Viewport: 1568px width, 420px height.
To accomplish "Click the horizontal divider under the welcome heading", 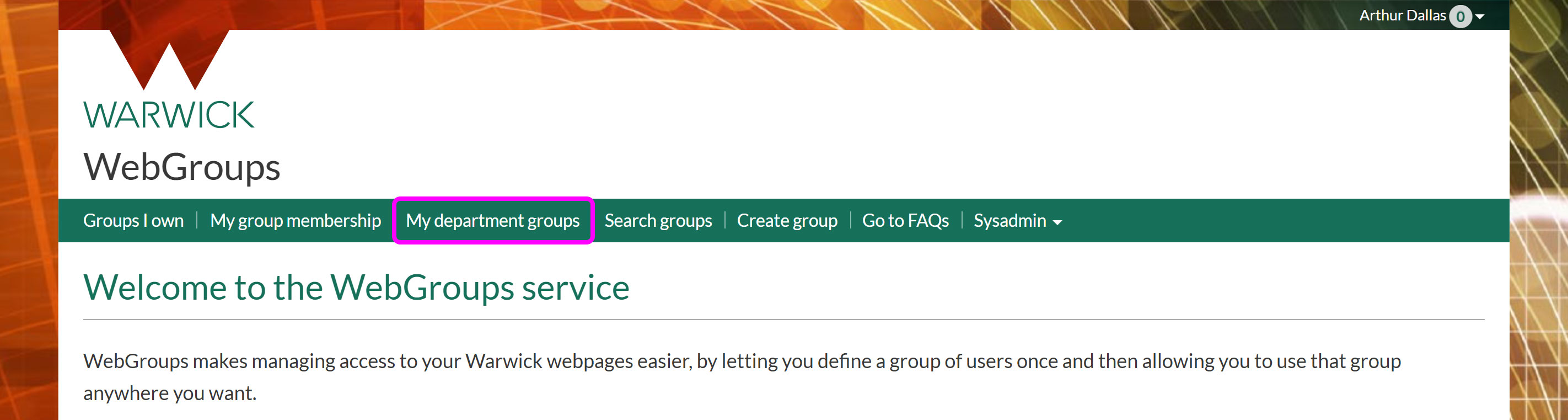I will (783, 320).
